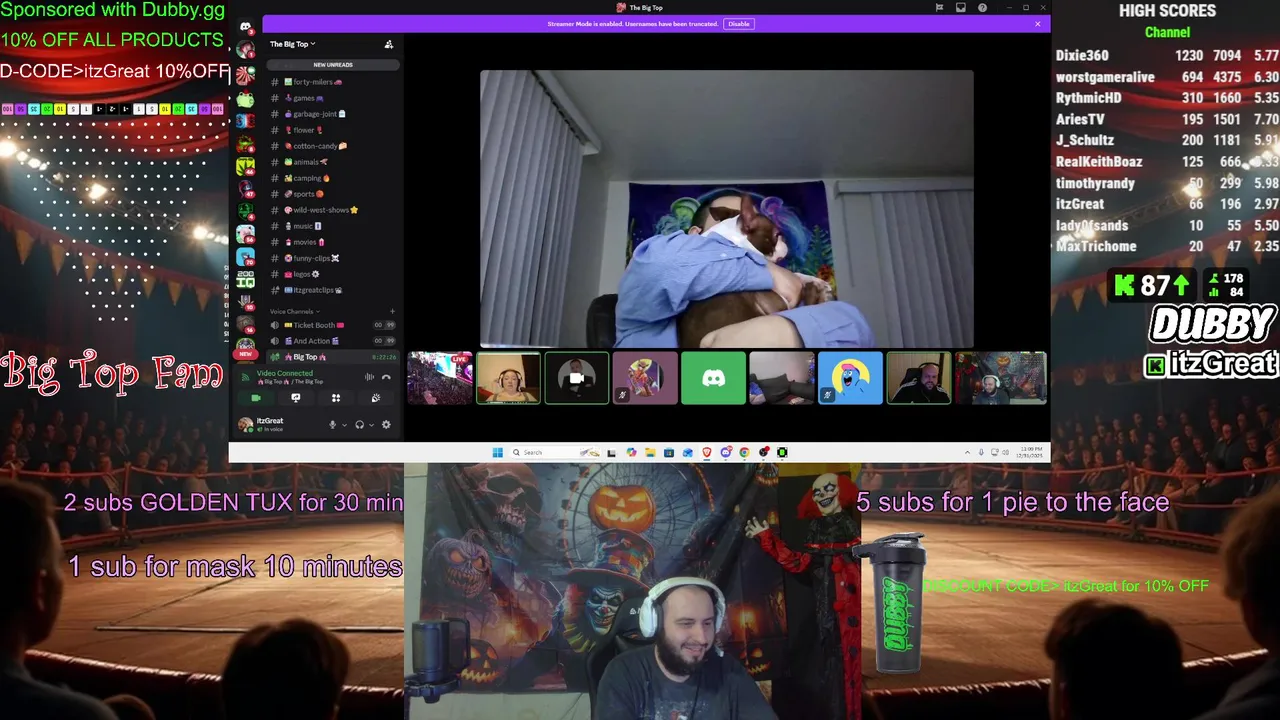Open Discord direct messages home icon

click(x=245, y=26)
